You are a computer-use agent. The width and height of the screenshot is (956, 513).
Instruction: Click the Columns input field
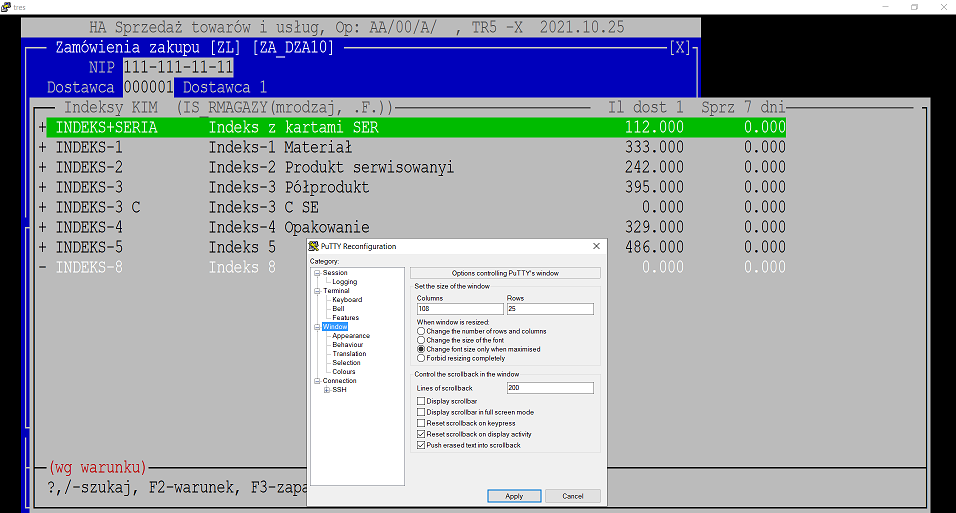coord(460,309)
